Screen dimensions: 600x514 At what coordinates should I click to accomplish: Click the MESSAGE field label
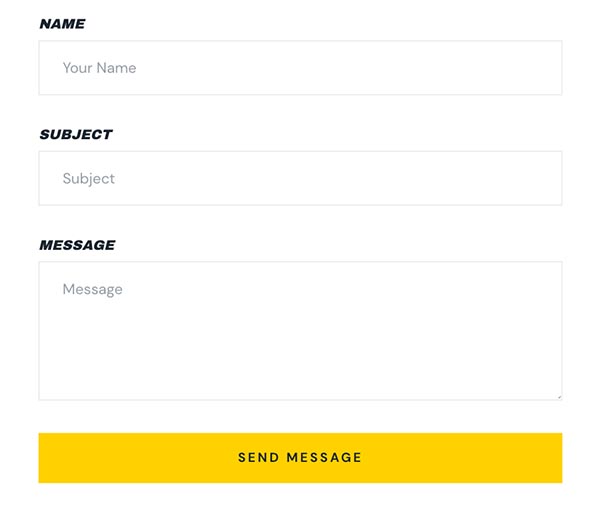[x=77, y=245]
